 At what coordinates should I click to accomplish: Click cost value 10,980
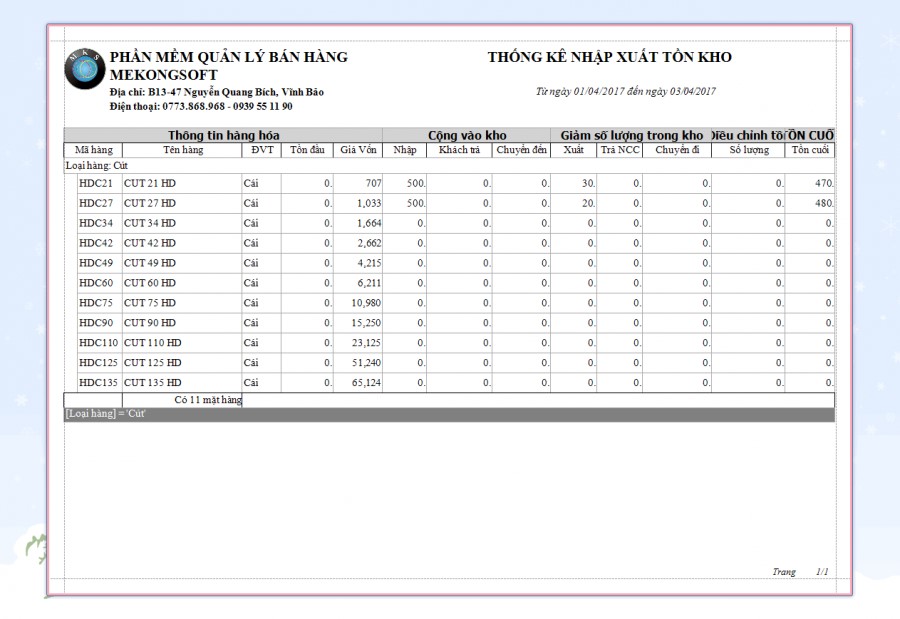coord(366,303)
